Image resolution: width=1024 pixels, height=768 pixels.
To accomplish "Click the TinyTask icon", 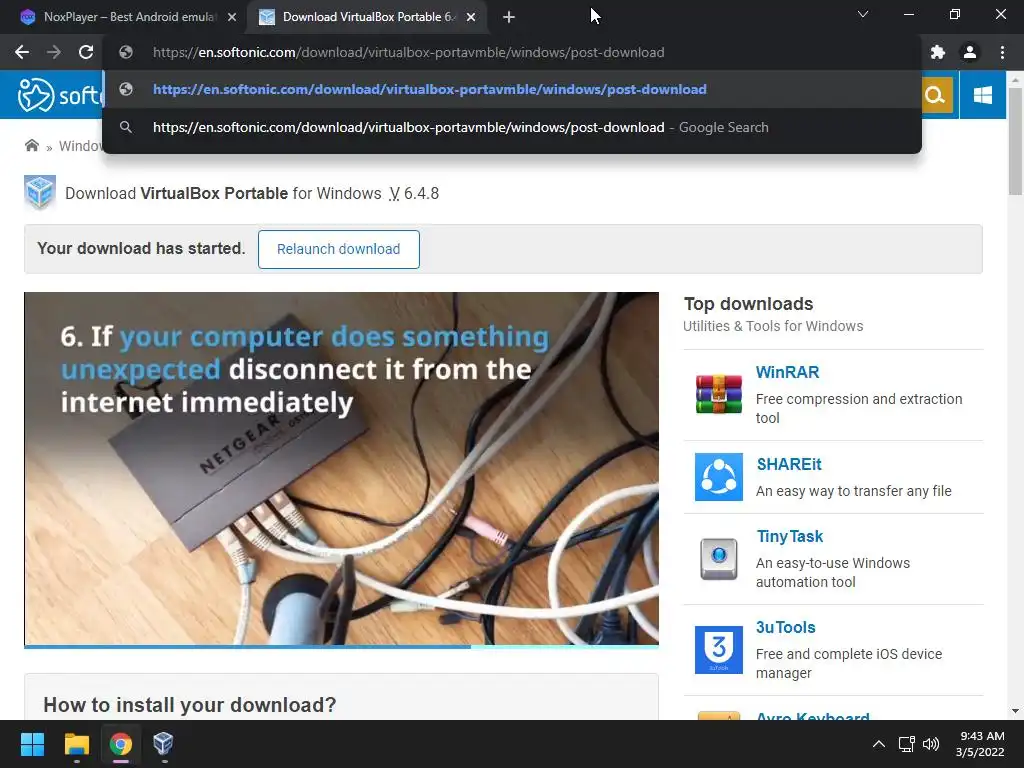I will 718,559.
